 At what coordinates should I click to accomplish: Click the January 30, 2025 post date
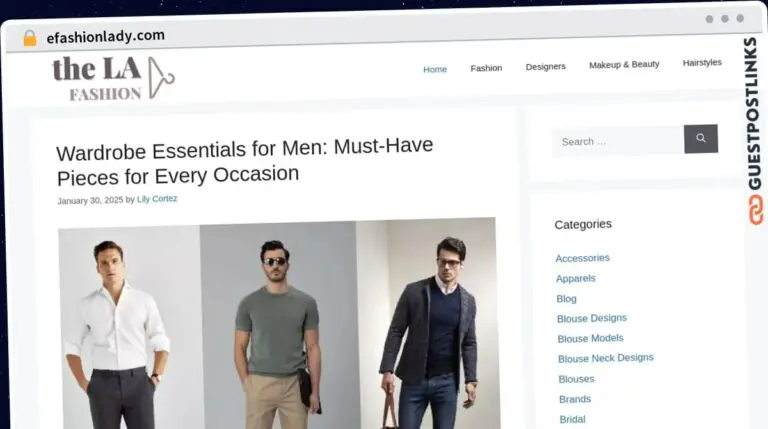click(90, 200)
